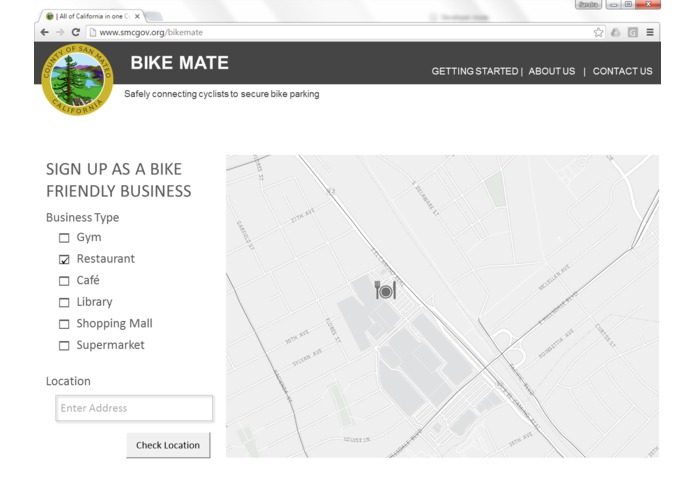Go forward with the browser forward arrow
The height and width of the screenshot is (494, 695).
pyautogui.click(x=60, y=32)
